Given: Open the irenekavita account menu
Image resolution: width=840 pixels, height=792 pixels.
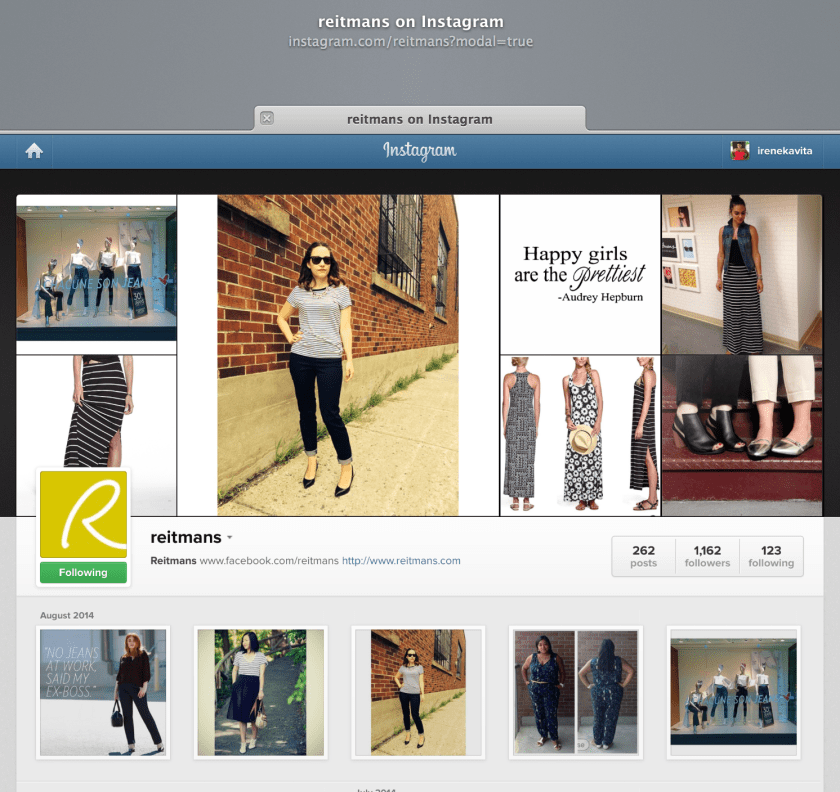Looking at the screenshot, I should click(784, 151).
